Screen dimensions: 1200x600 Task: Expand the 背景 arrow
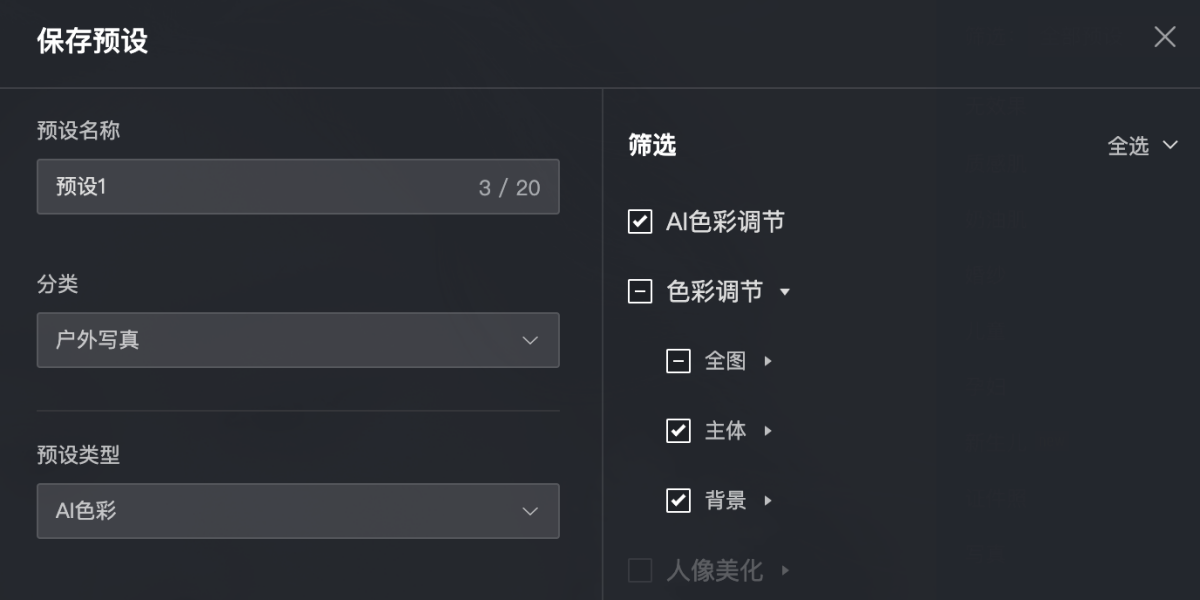pos(768,501)
